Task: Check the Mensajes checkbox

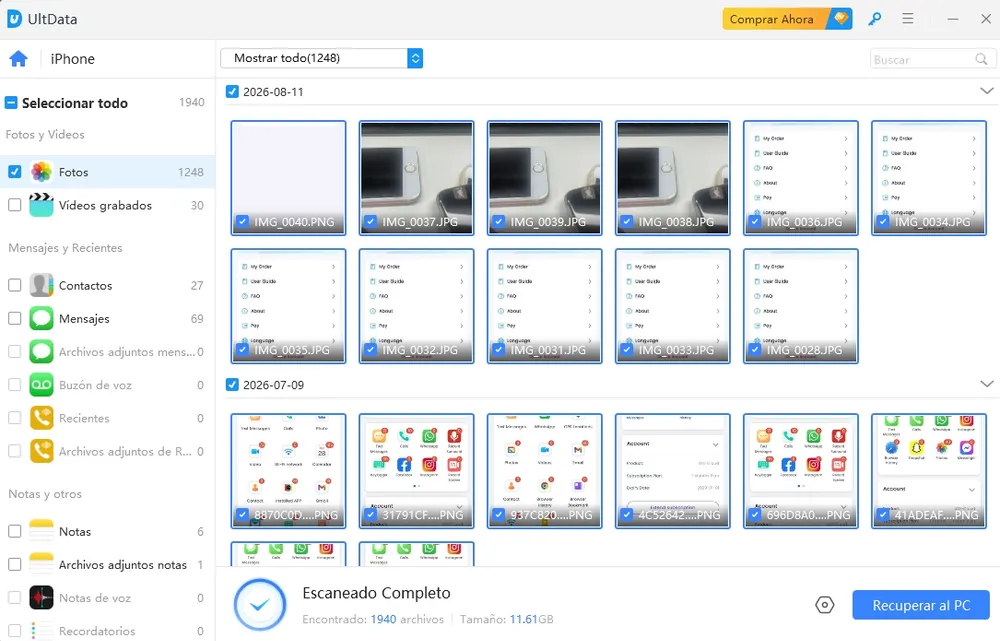Action: tap(15, 318)
